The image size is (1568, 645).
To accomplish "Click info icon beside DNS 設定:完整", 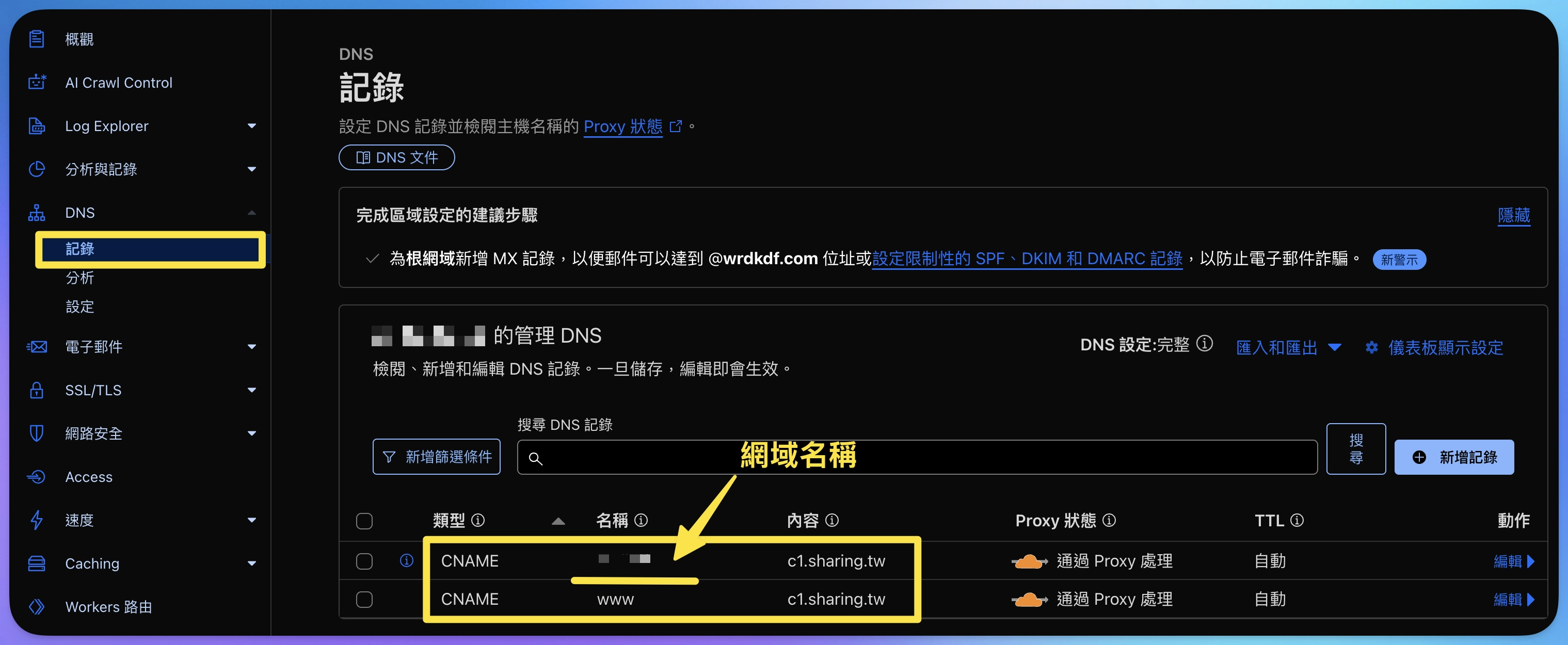I will [x=1204, y=344].
